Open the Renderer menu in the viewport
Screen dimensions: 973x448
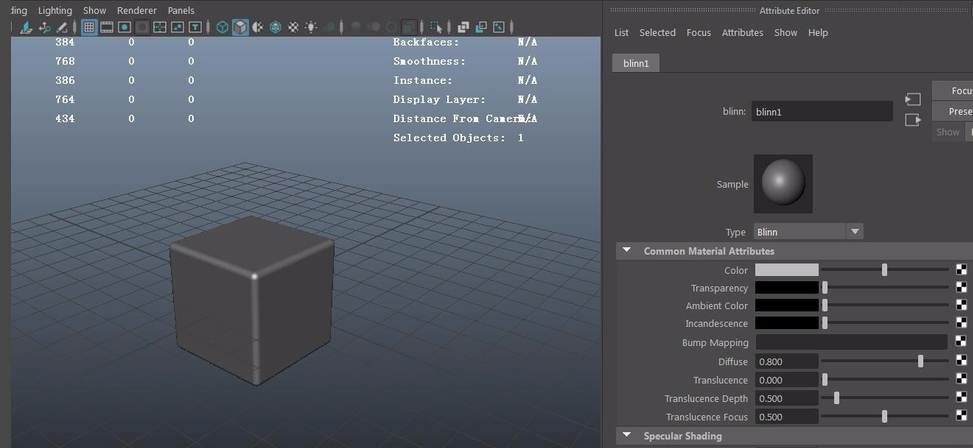[137, 11]
